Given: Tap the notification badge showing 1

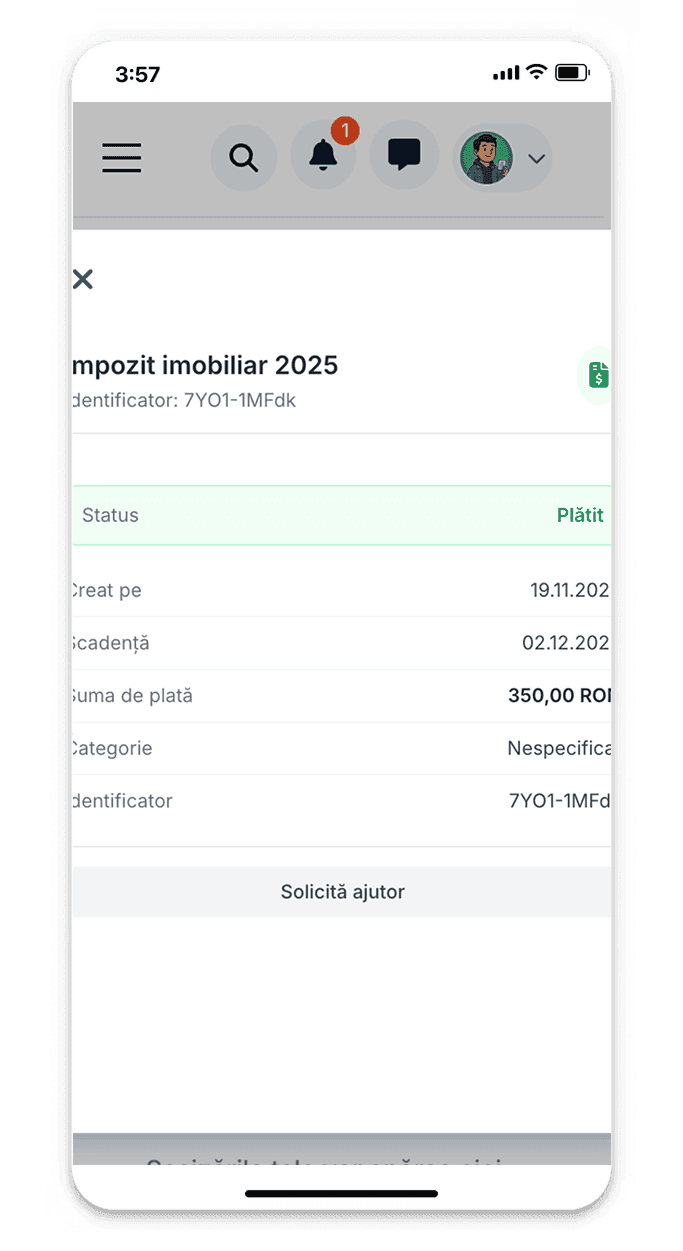Looking at the screenshot, I should click(343, 130).
